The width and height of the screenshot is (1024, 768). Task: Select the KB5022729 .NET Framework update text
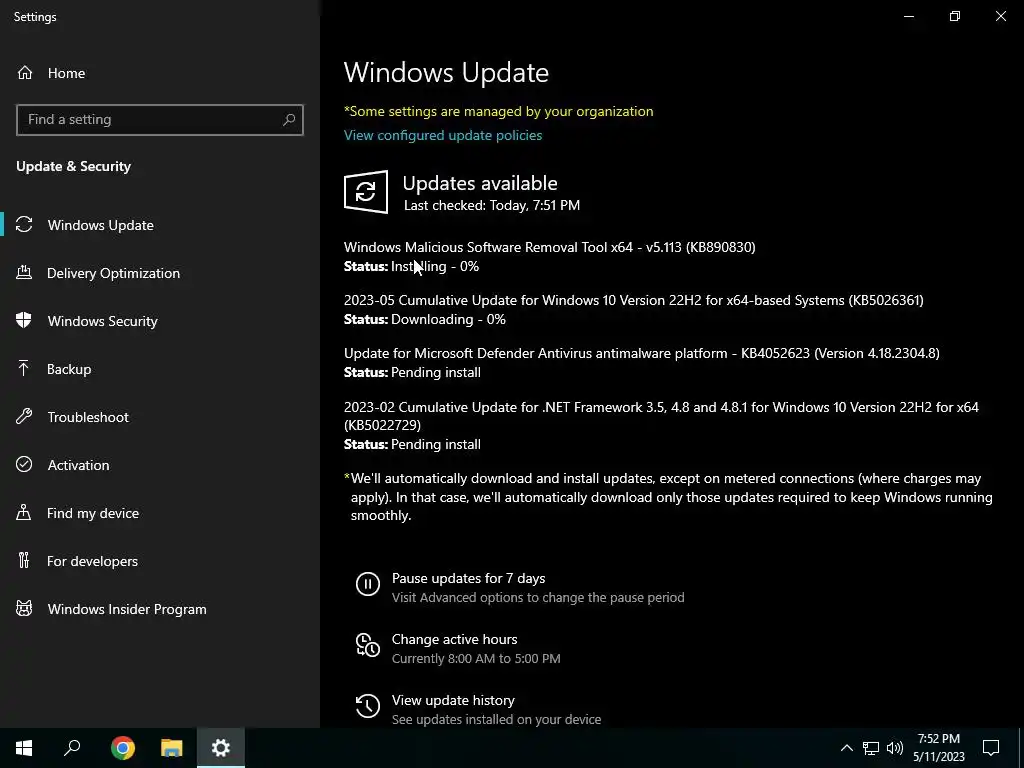[662, 416]
